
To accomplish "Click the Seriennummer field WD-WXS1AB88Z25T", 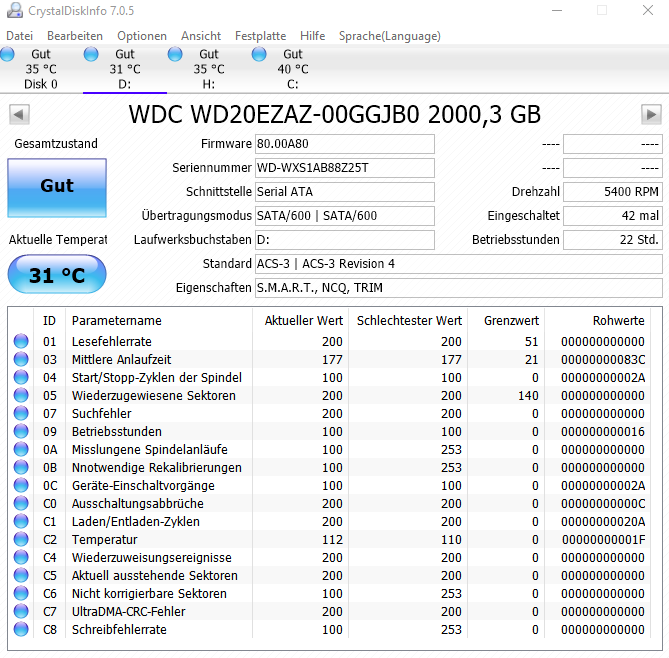I will 345,168.
